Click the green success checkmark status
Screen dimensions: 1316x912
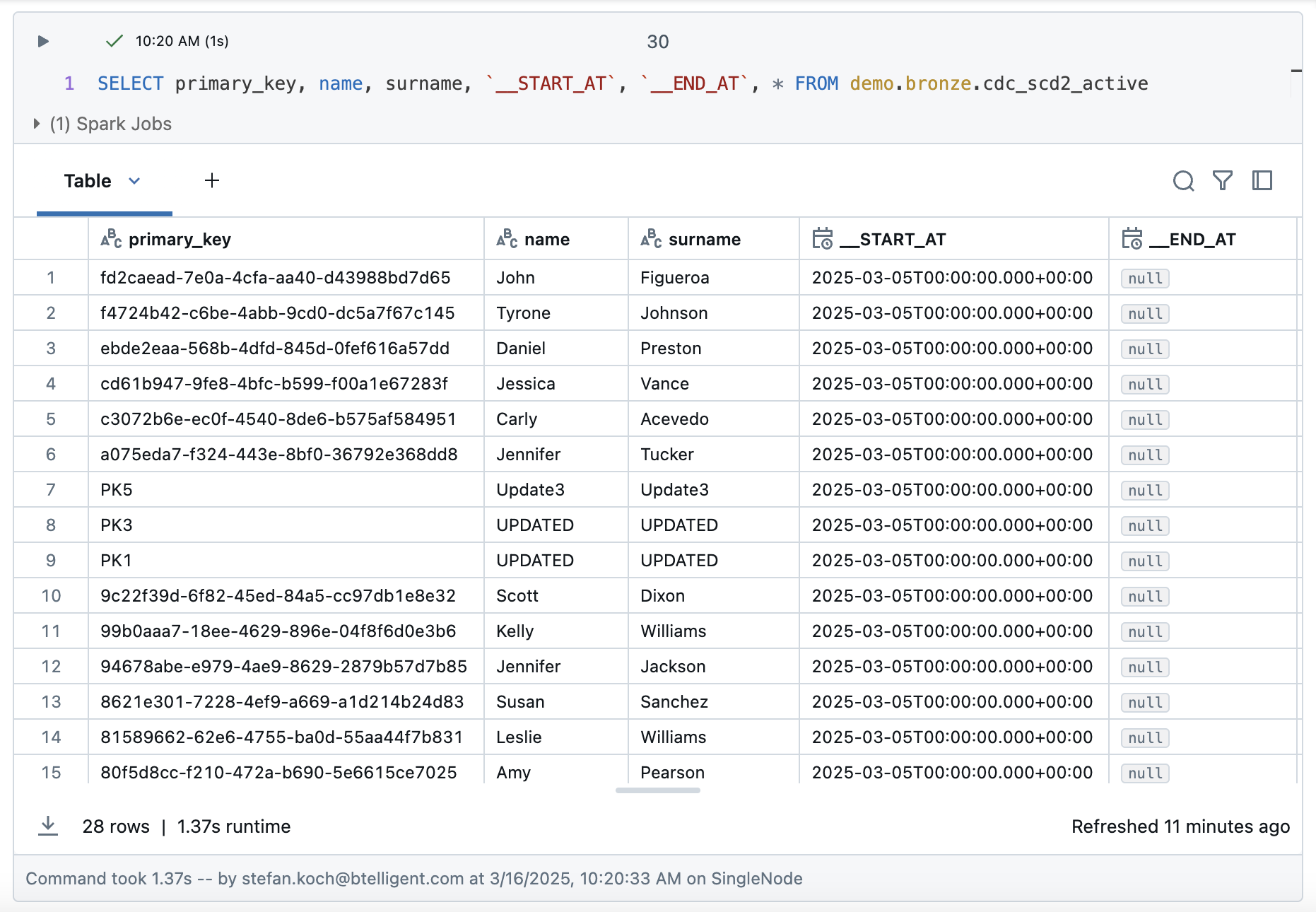[114, 41]
